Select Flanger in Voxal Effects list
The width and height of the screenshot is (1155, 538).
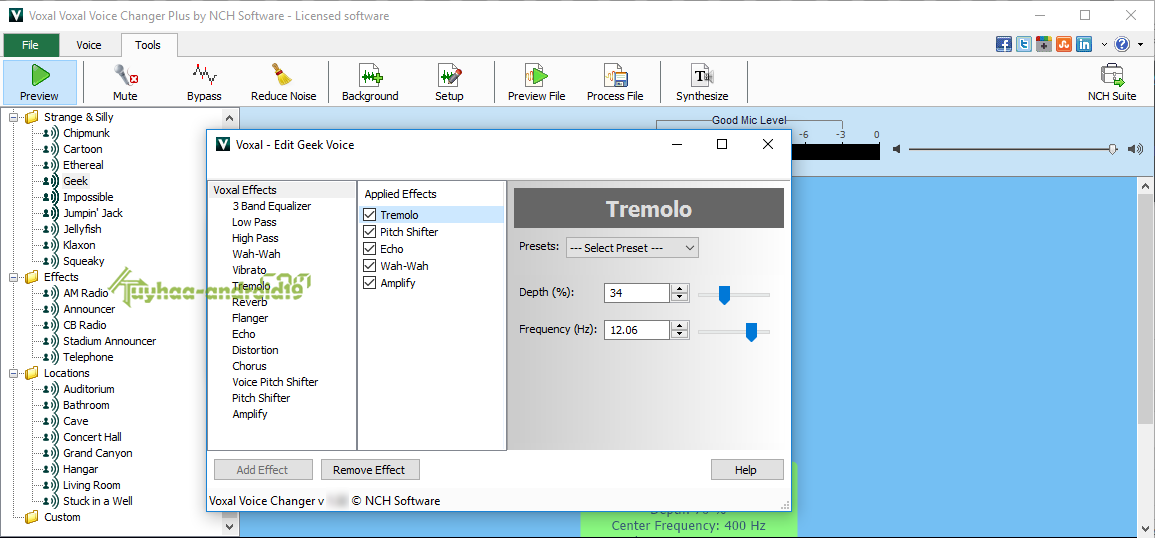[x=250, y=318]
